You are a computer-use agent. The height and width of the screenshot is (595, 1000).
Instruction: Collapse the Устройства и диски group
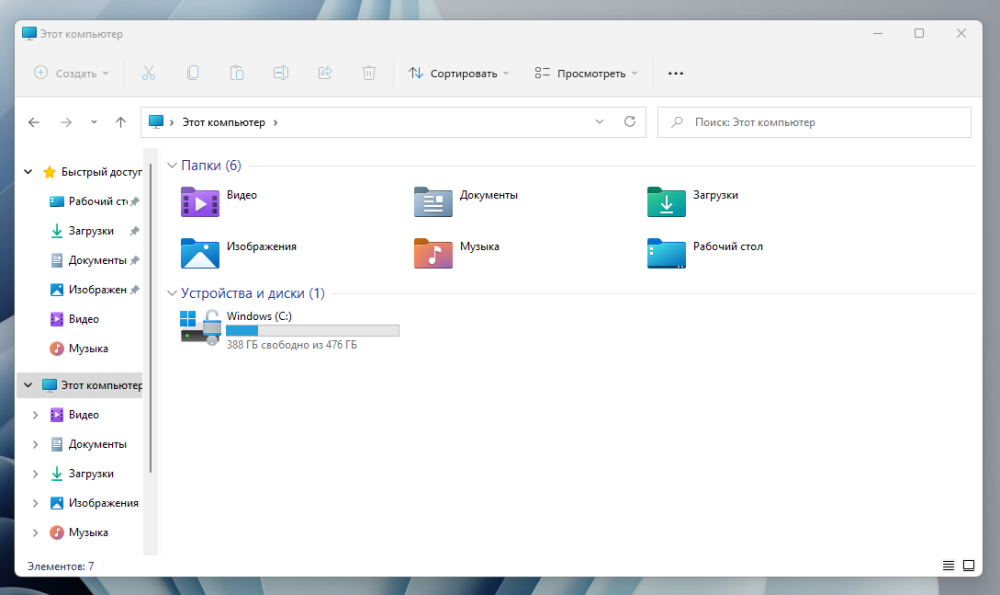point(172,293)
